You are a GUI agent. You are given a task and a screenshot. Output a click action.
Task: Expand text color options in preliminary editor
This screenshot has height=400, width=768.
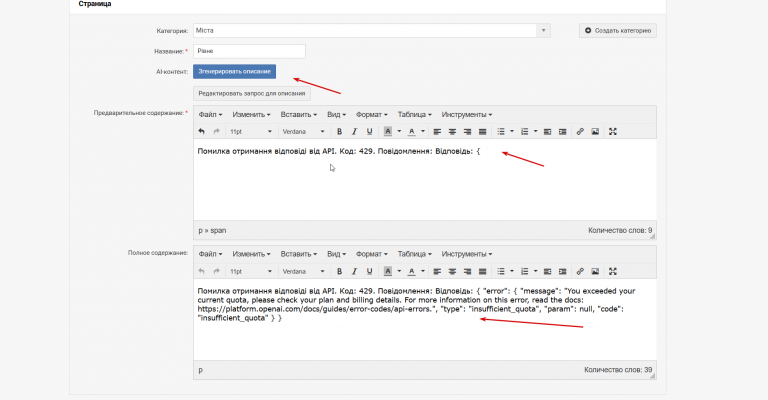click(x=423, y=132)
